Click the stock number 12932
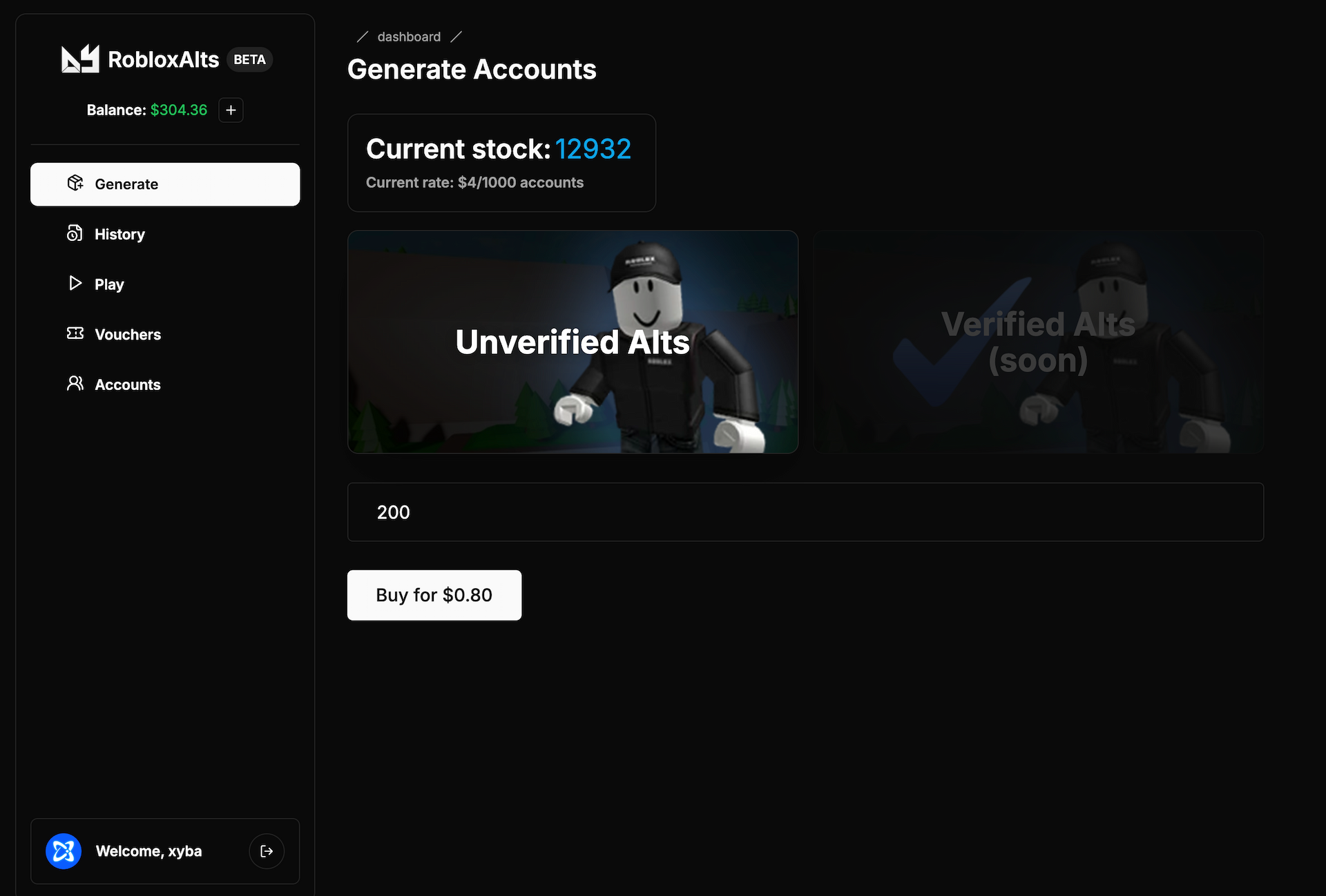The height and width of the screenshot is (896, 1326). (x=593, y=149)
